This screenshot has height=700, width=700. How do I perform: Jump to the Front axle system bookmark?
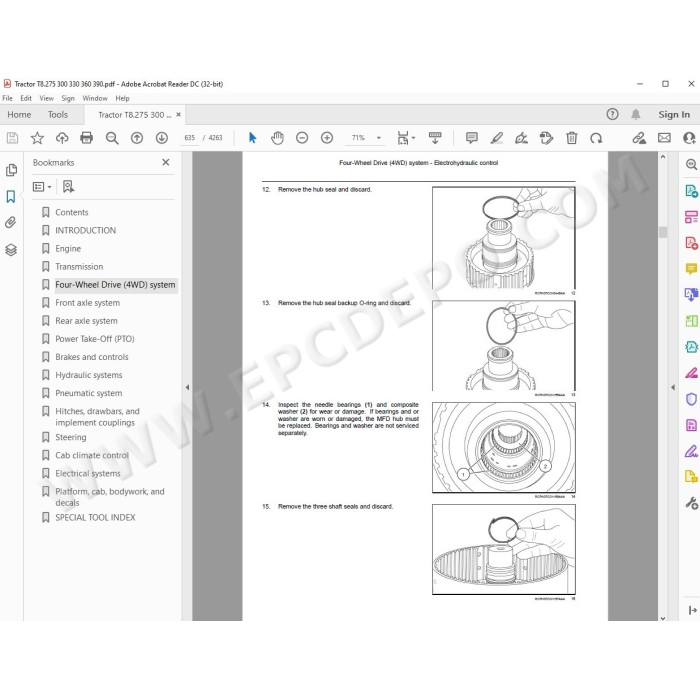(88, 303)
